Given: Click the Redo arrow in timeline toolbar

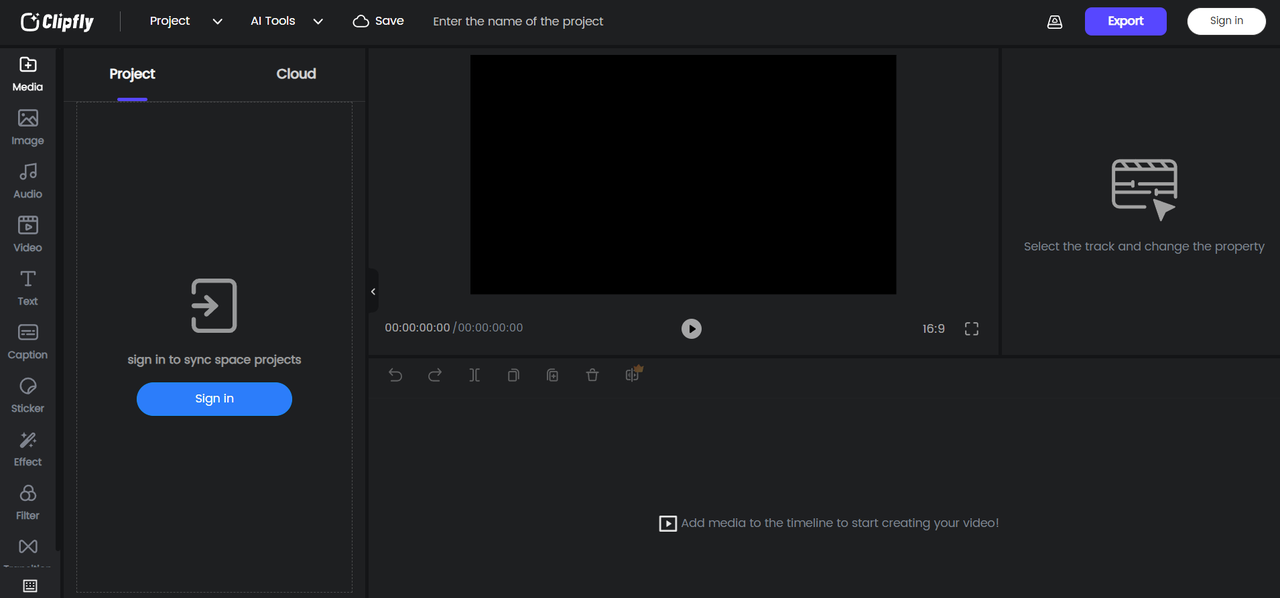Looking at the screenshot, I should [435, 375].
